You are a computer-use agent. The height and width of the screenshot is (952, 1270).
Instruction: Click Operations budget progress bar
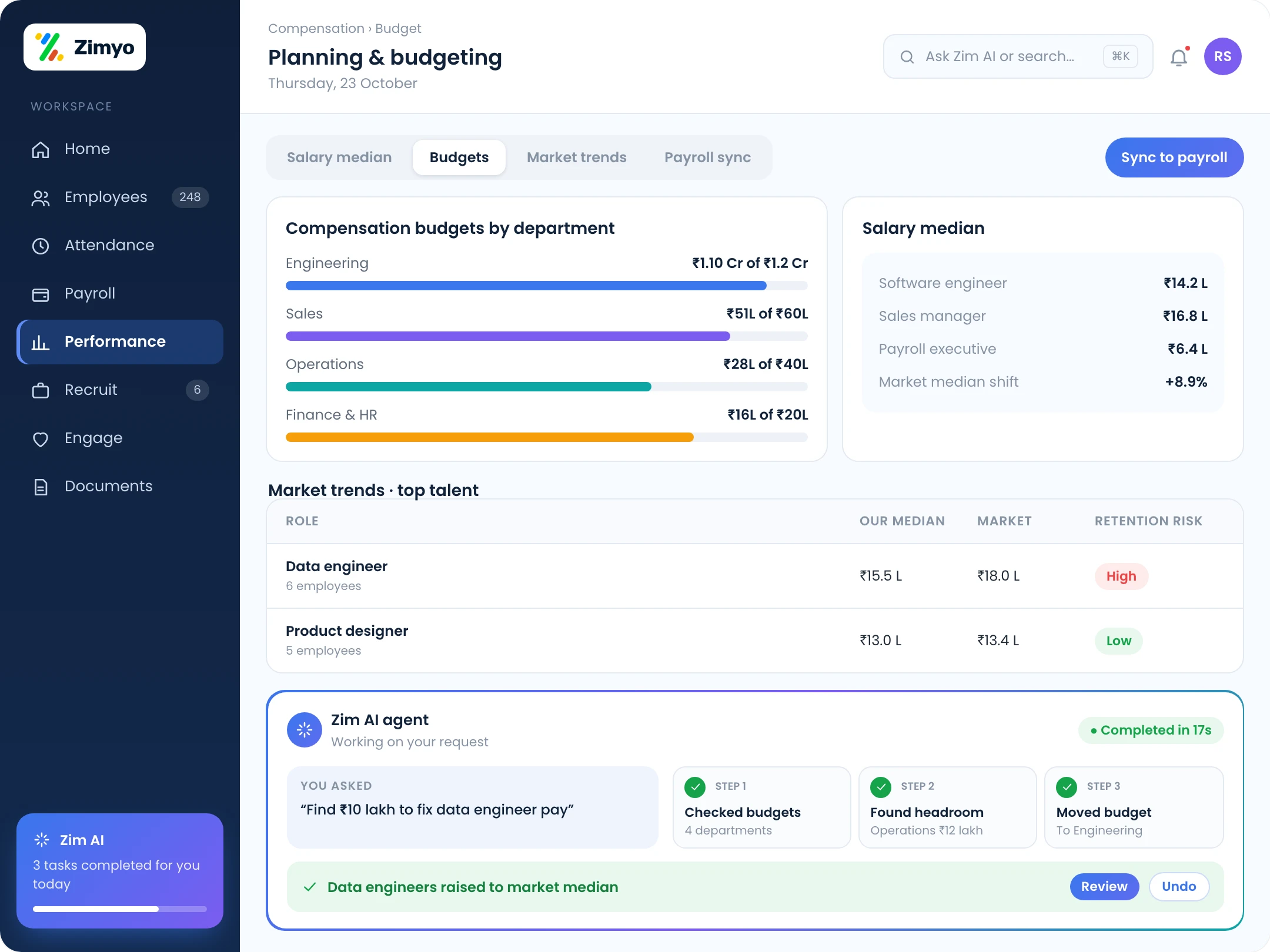(547, 387)
